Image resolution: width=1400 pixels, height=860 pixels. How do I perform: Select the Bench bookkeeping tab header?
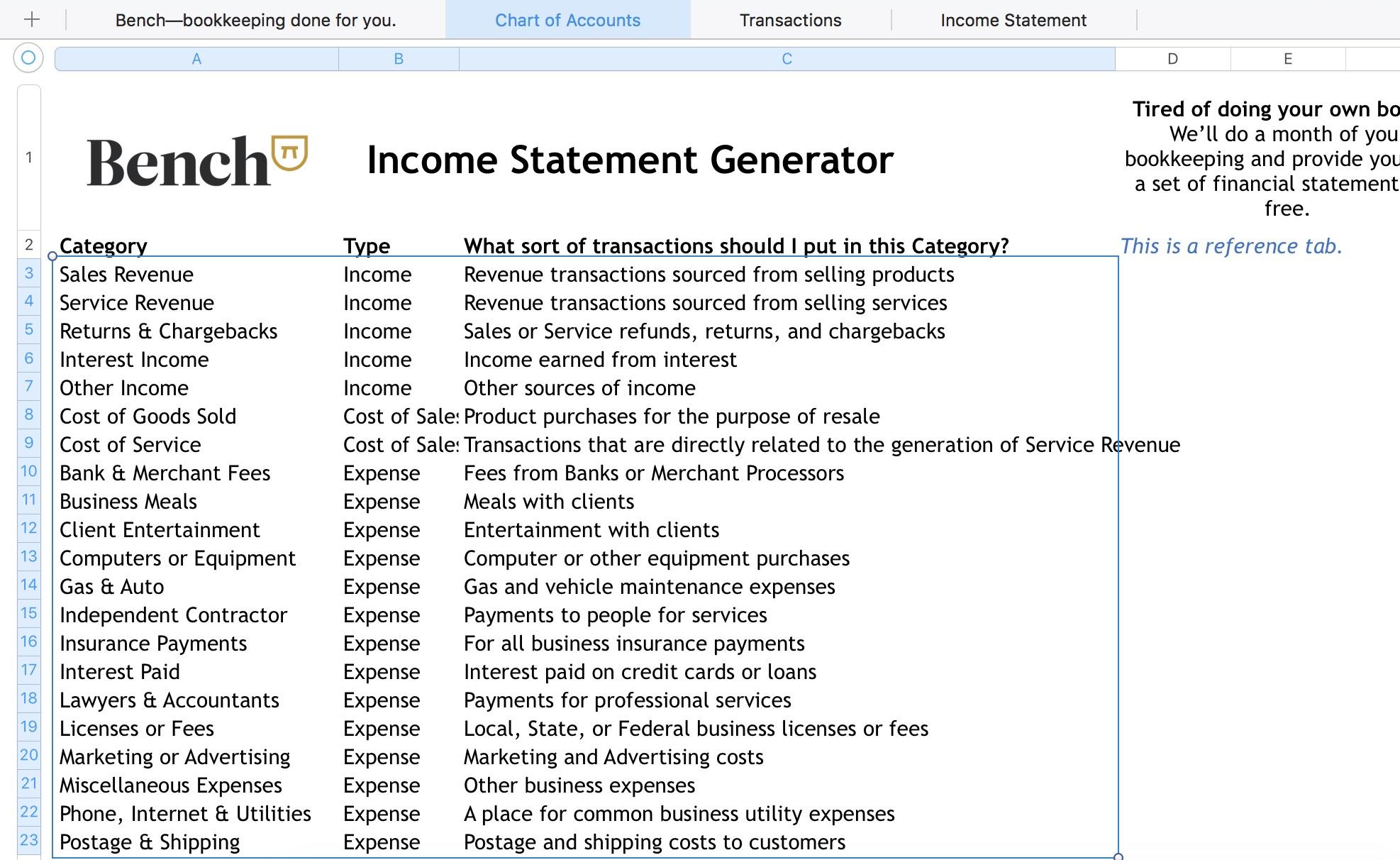[x=254, y=20]
